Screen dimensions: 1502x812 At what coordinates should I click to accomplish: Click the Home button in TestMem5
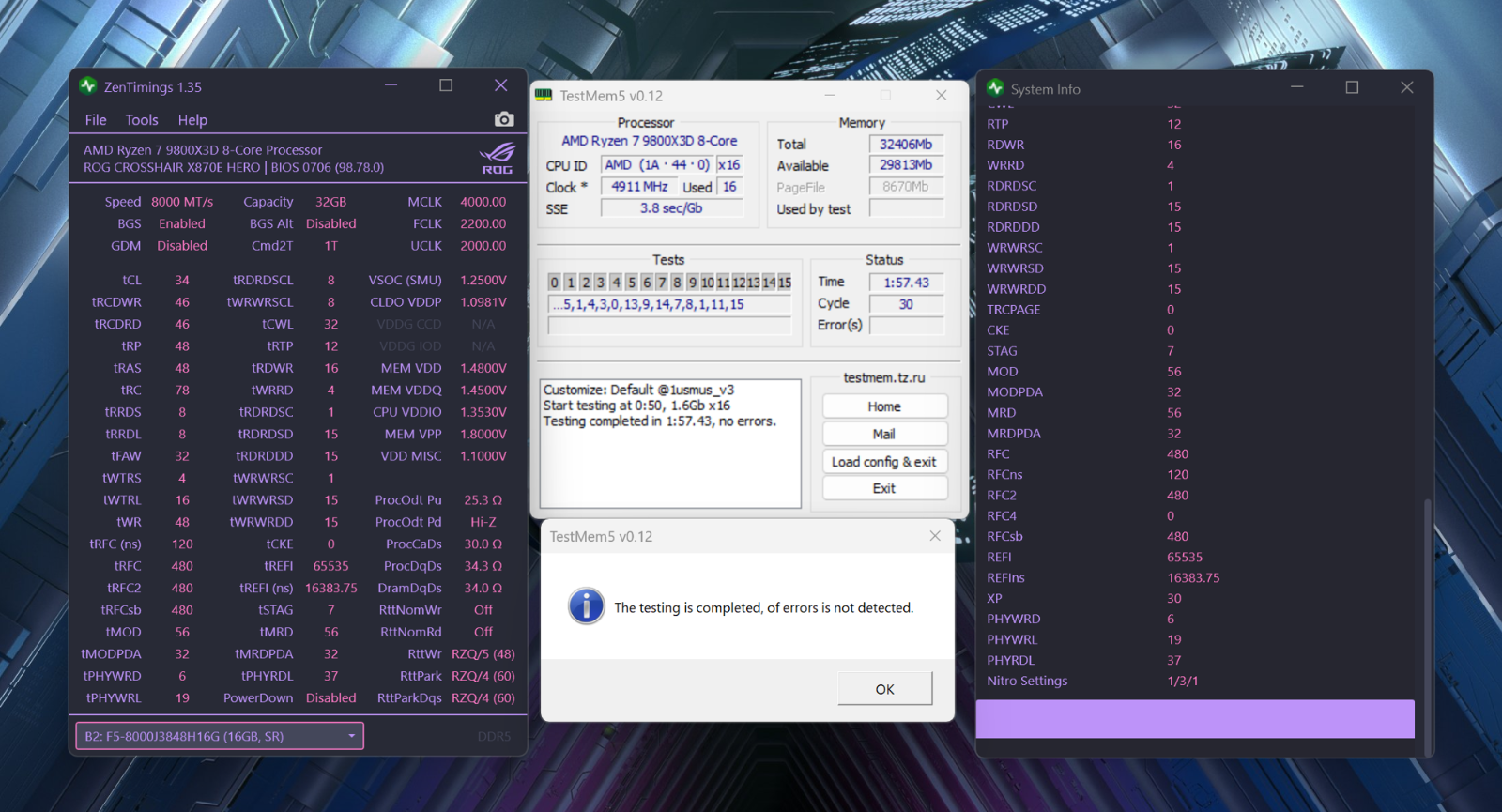pyautogui.click(x=884, y=406)
